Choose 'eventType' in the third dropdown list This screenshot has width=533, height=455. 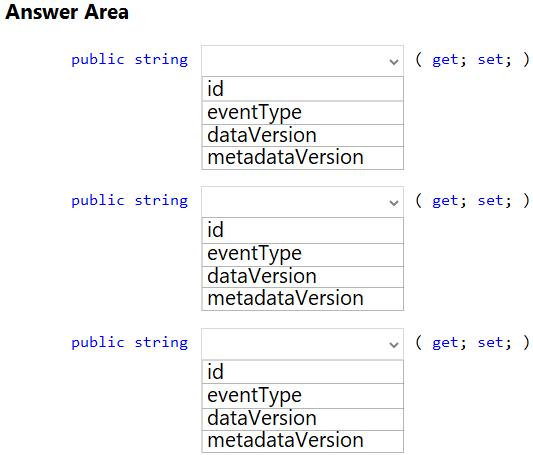[303, 396]
